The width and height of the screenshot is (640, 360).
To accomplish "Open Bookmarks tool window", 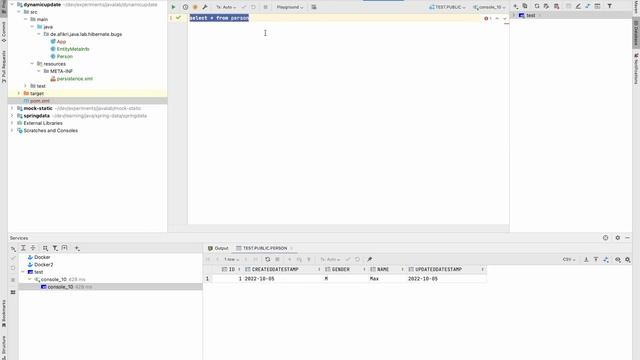I will [4, 314].
